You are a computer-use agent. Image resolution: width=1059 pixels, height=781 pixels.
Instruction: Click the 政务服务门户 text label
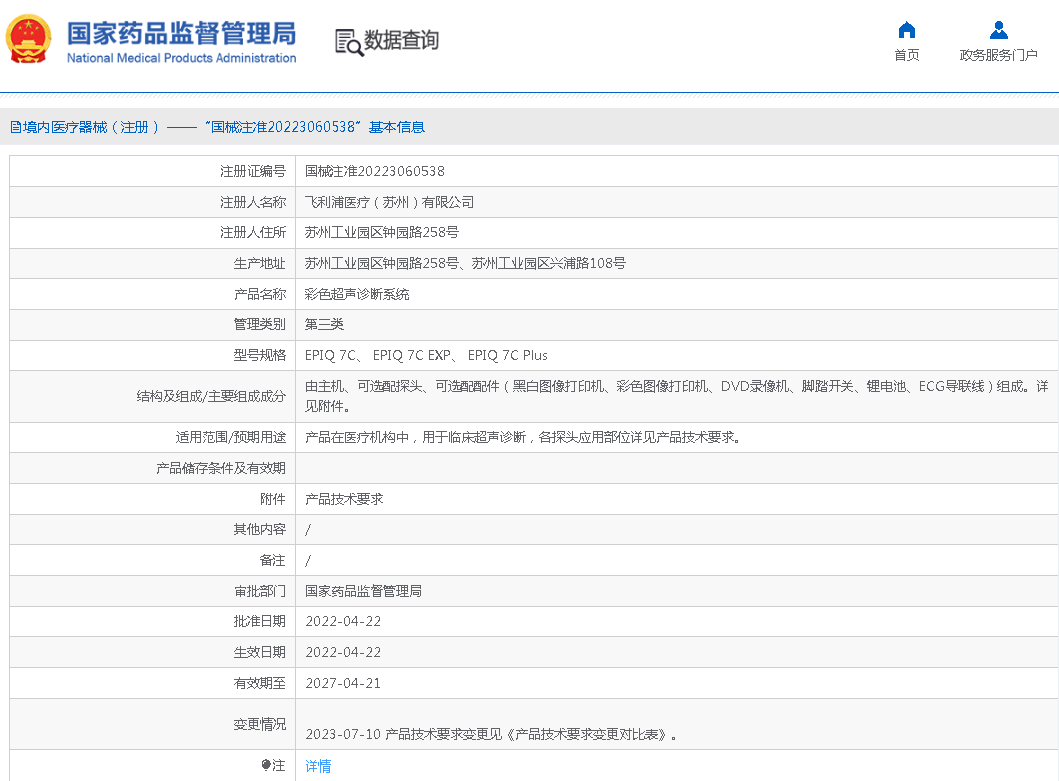click(998, 56)
